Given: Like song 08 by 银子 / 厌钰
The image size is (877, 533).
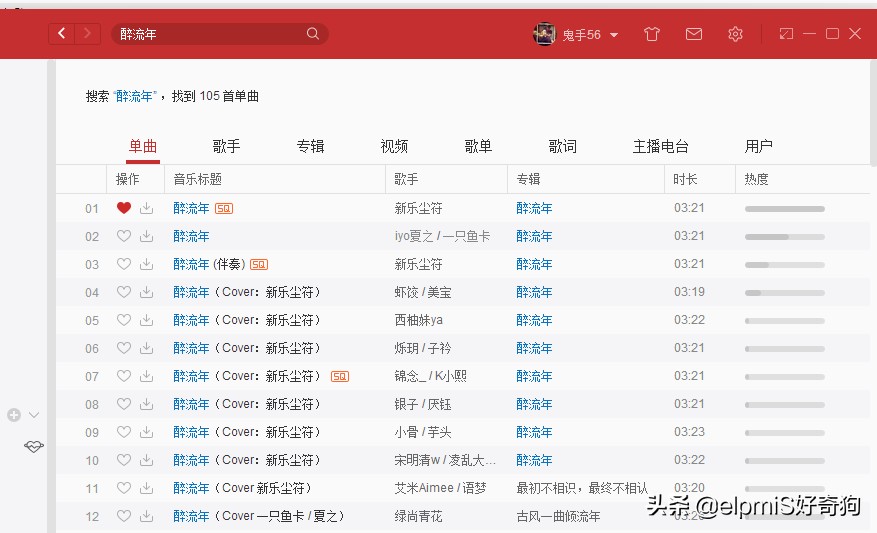Looking at the screenshot, I should (x=124, y=404).
